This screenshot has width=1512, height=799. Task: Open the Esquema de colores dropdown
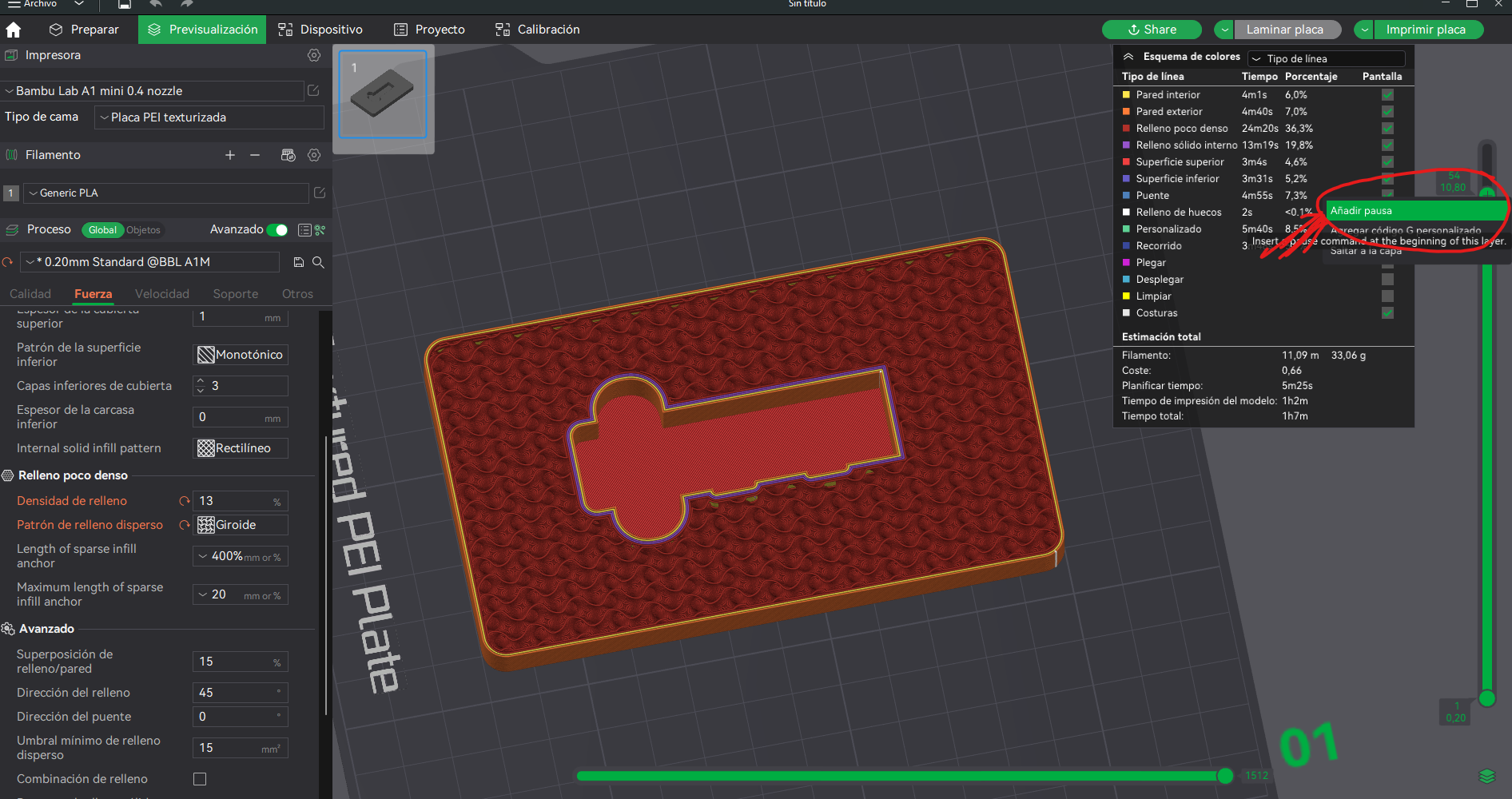click(1327, 58)
